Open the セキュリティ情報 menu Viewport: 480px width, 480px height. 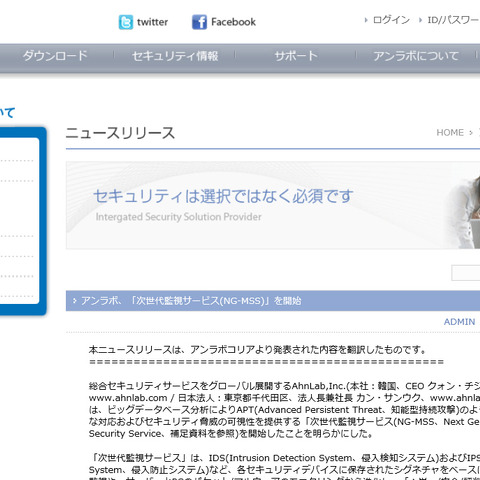tap(175, 56)
